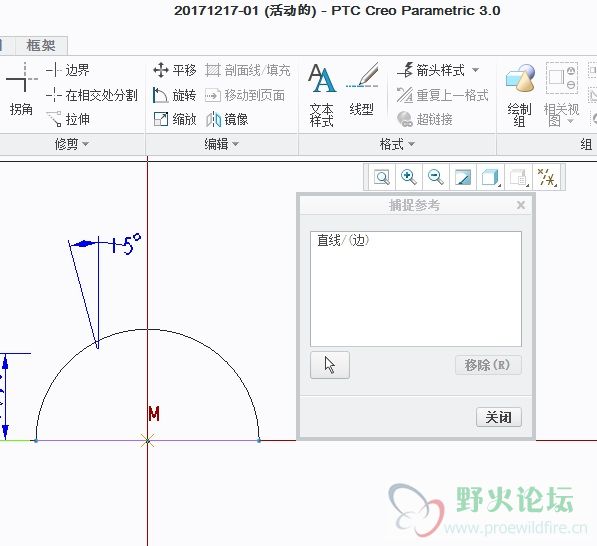Image resolution: width=597 pixels, height=546 pixels.
Task: Select 直线/(边) entry in reference list
Action: [x=343, y=240]
